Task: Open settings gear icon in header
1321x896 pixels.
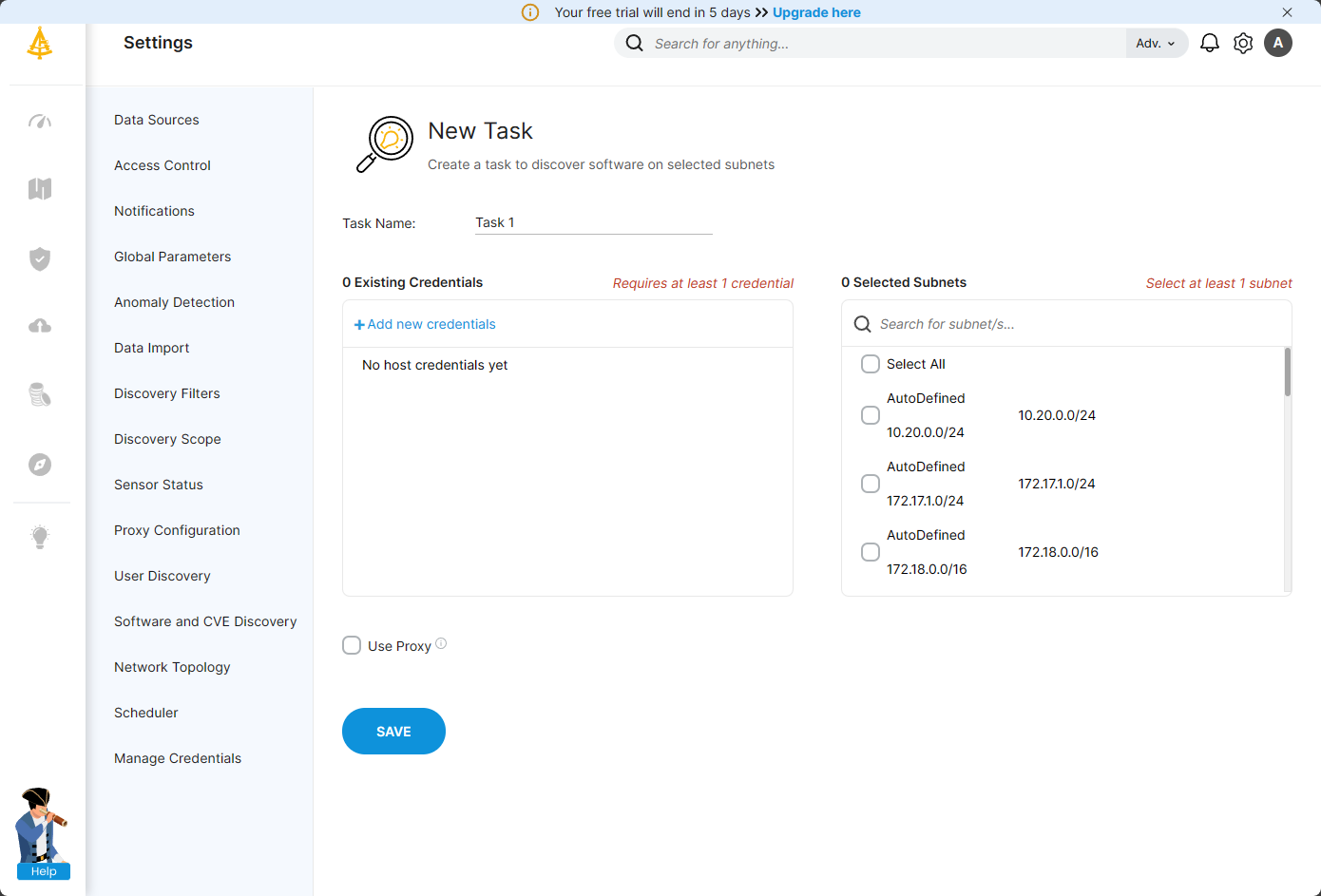Action: tap(1243, 44)
